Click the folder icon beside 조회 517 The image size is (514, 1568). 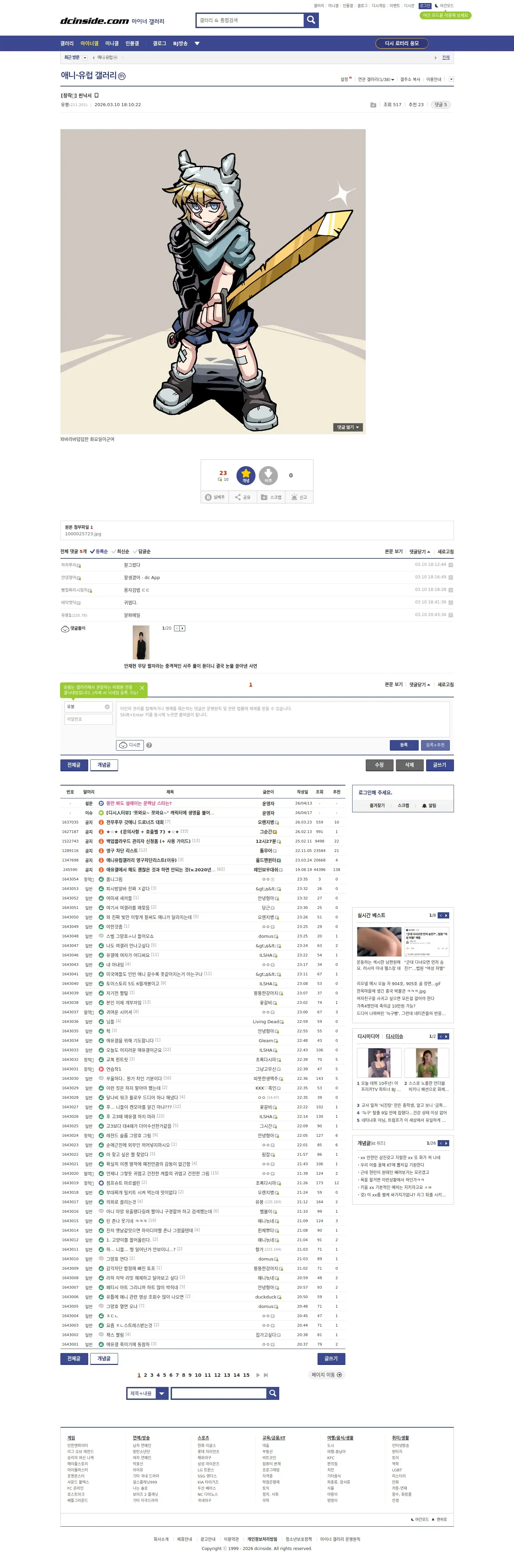click(373, 105)
